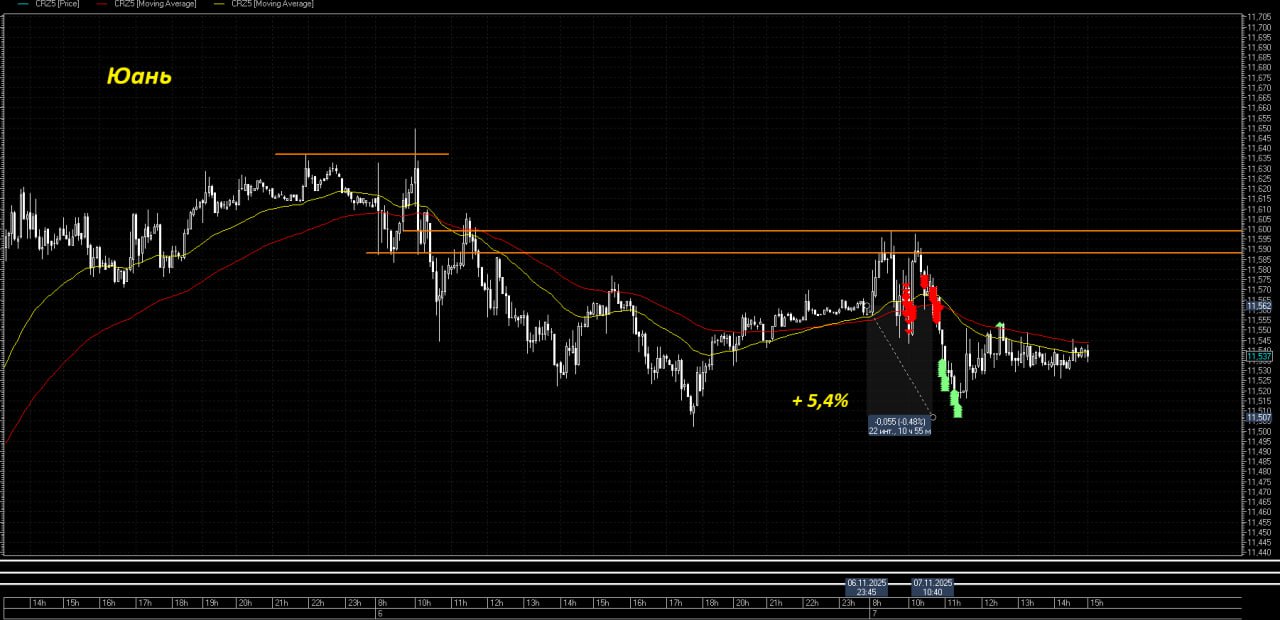1280x620 pixels.
Task: Select the '+ 5,4%' text annotation
Action: [820, 401]
